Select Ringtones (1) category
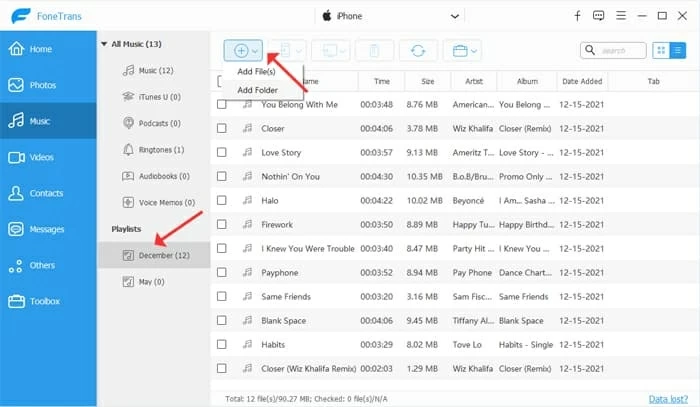Viewport: 700px width, 407px height. 154,150
